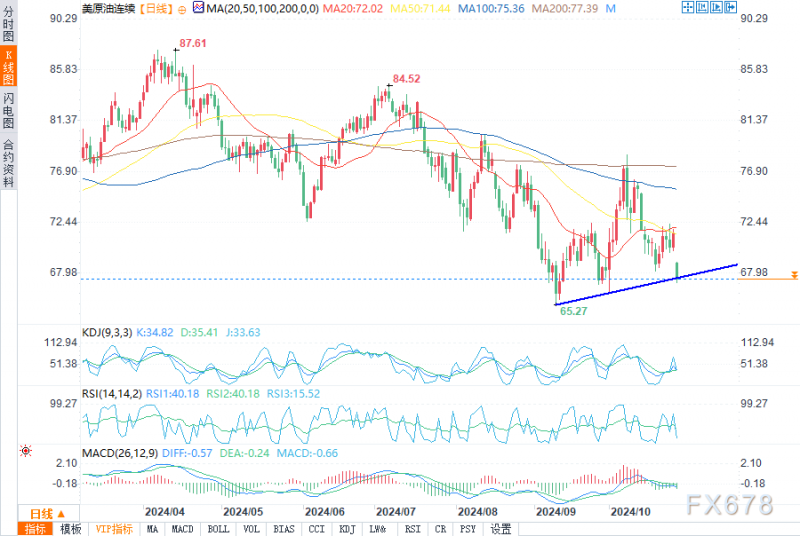Click the second chart toolbar icon at top right
This screenshot has height=536, width=800.
(702, 7)
